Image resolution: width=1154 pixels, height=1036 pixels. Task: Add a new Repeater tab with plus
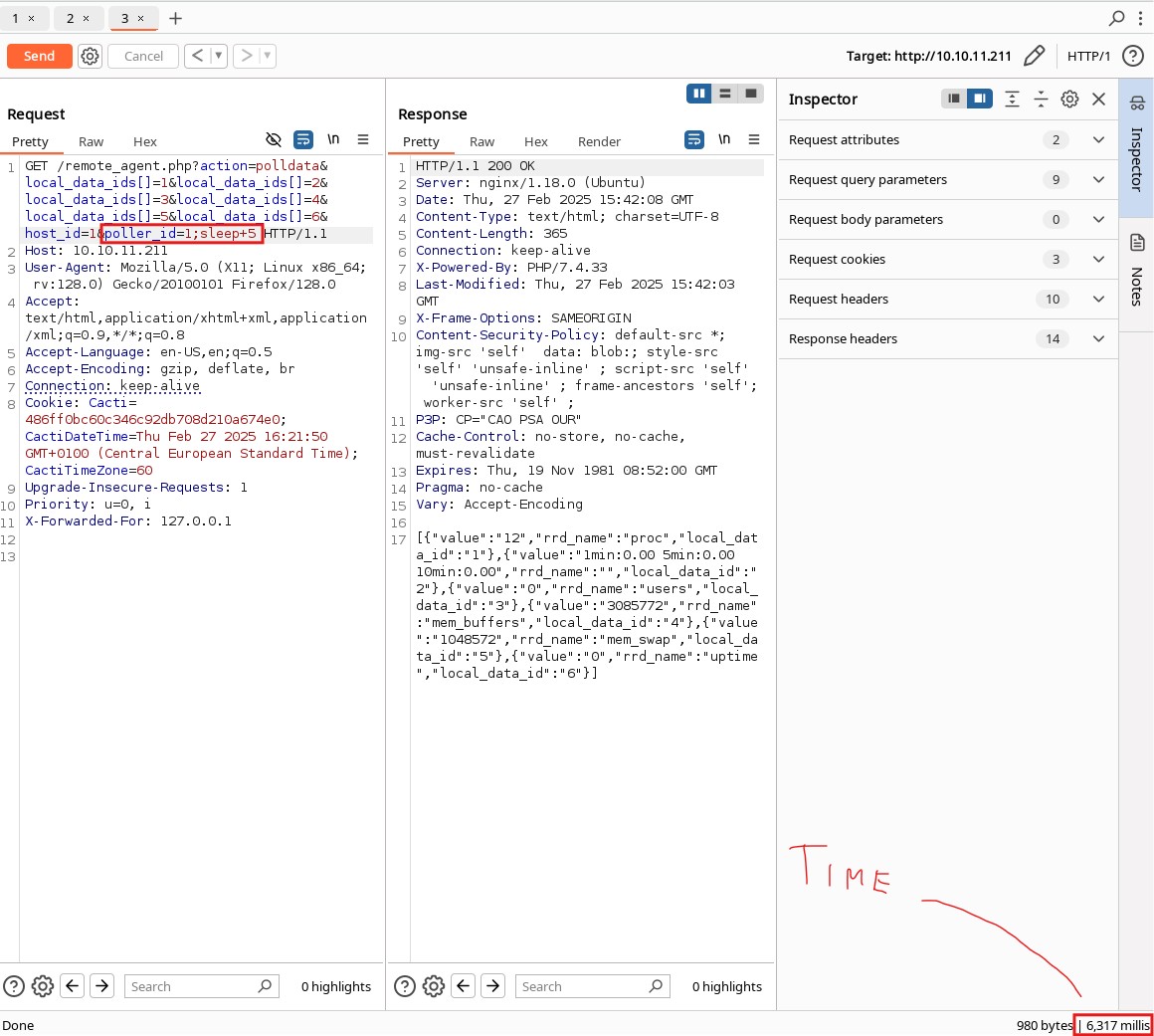coord(176,18)
